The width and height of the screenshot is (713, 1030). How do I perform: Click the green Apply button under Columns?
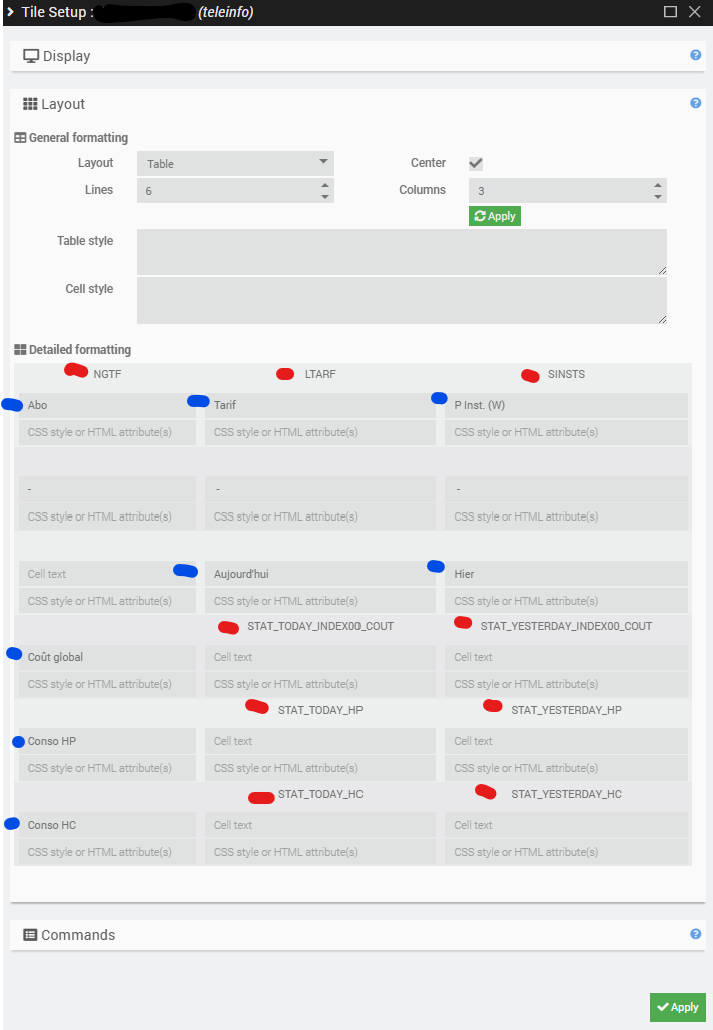[495, 216]
